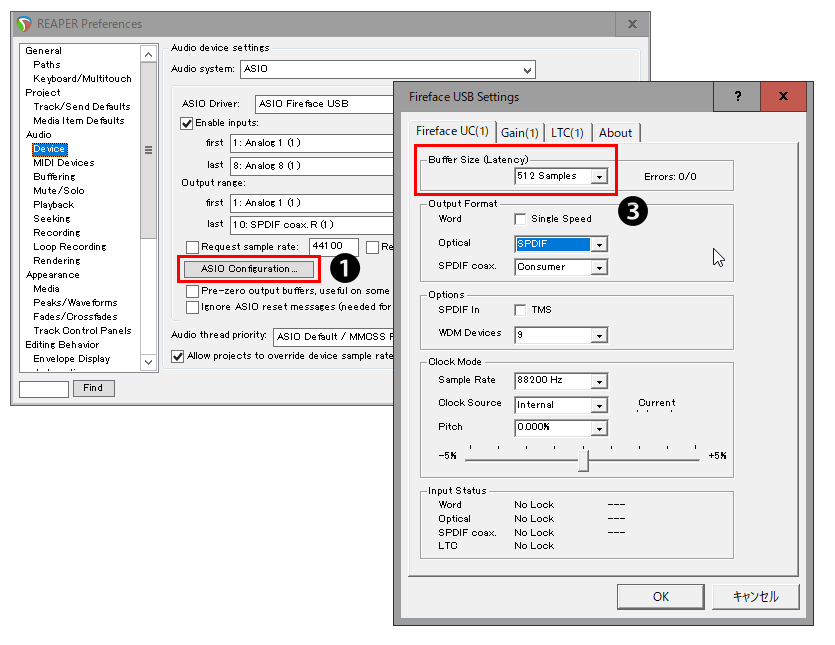Switch to the Gain(1) tab
This screenshot has width=835, height=645.
coord(519,133)
